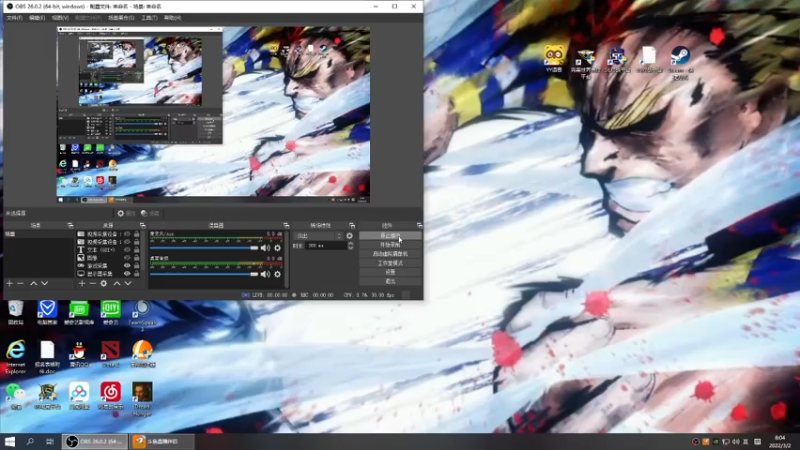Select the TeamSpeak 3 desktop icon
The image size is (800, 450).
[x=142, y=315]
